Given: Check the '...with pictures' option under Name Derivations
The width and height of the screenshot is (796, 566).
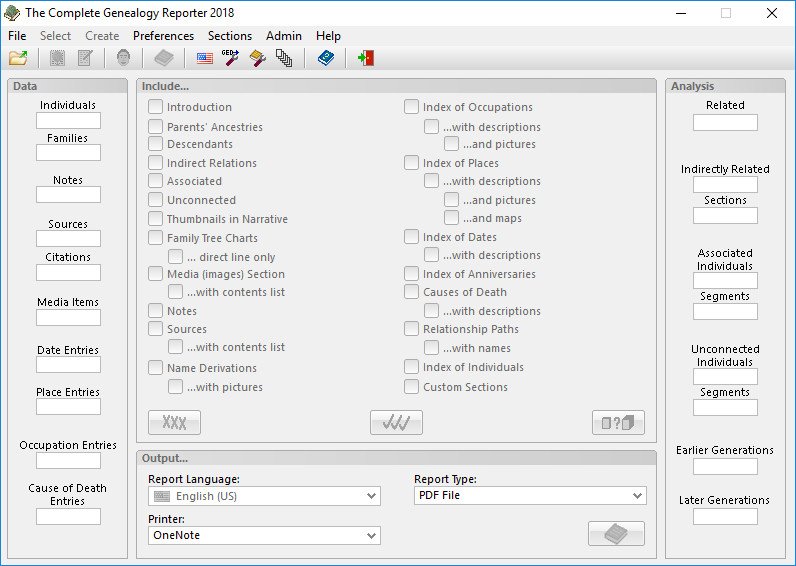Looking at the screenshot, I should tap(176, 387).
